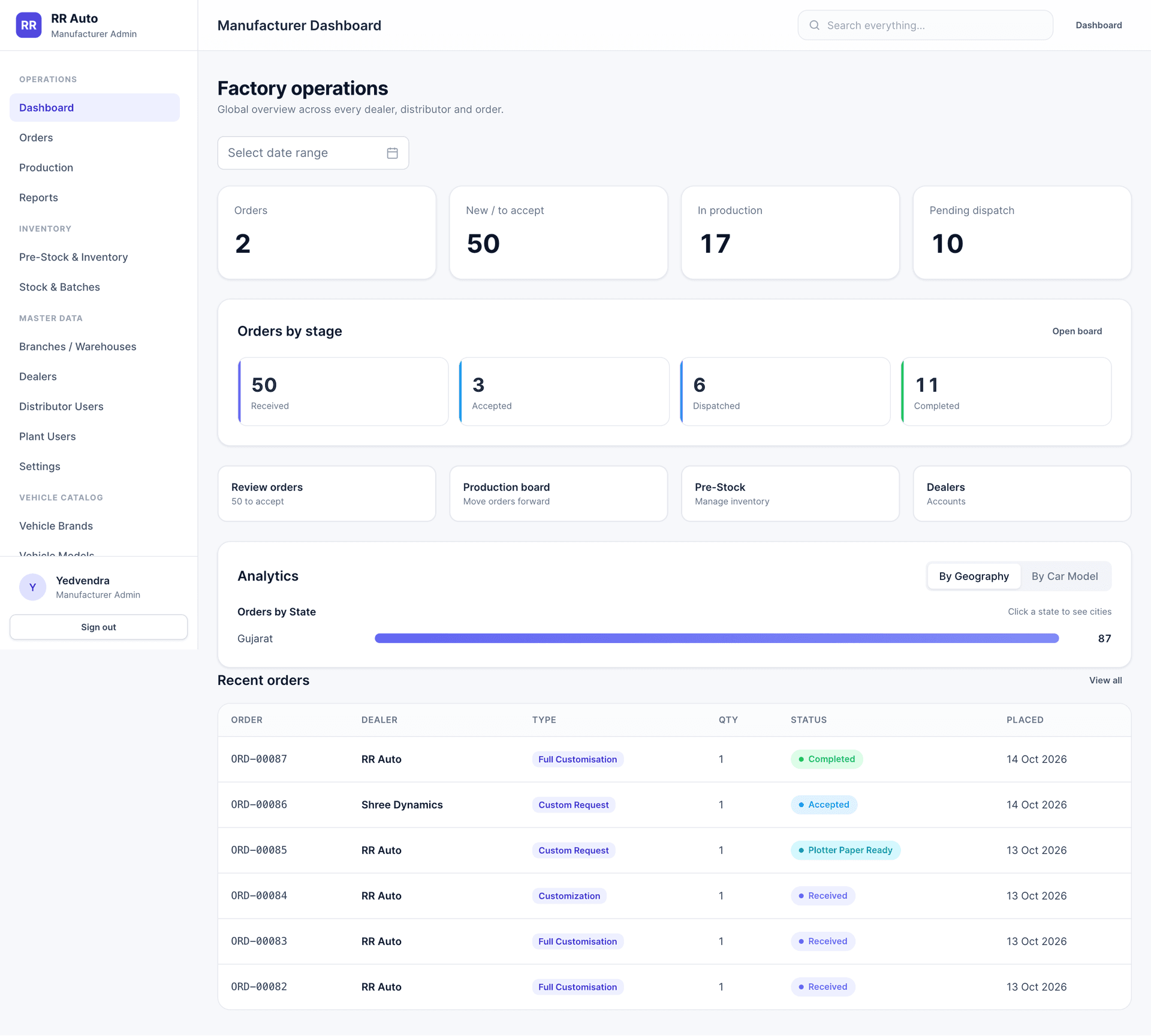This screenshot has height=1036, width=1151.
Task: Open Stock & Batches page
Action: pyautogui.click(x=95, y=287)
